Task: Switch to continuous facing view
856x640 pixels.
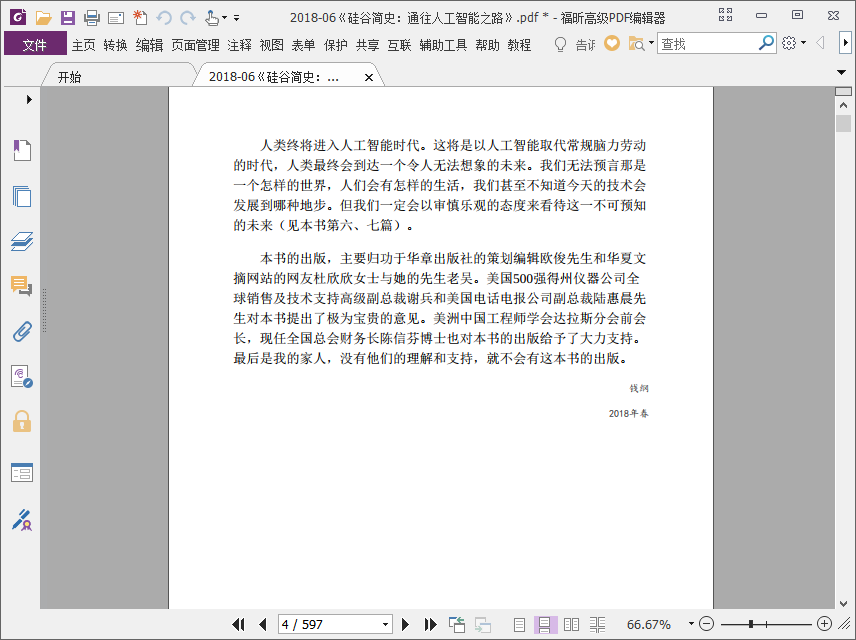Action: [598, 624]
